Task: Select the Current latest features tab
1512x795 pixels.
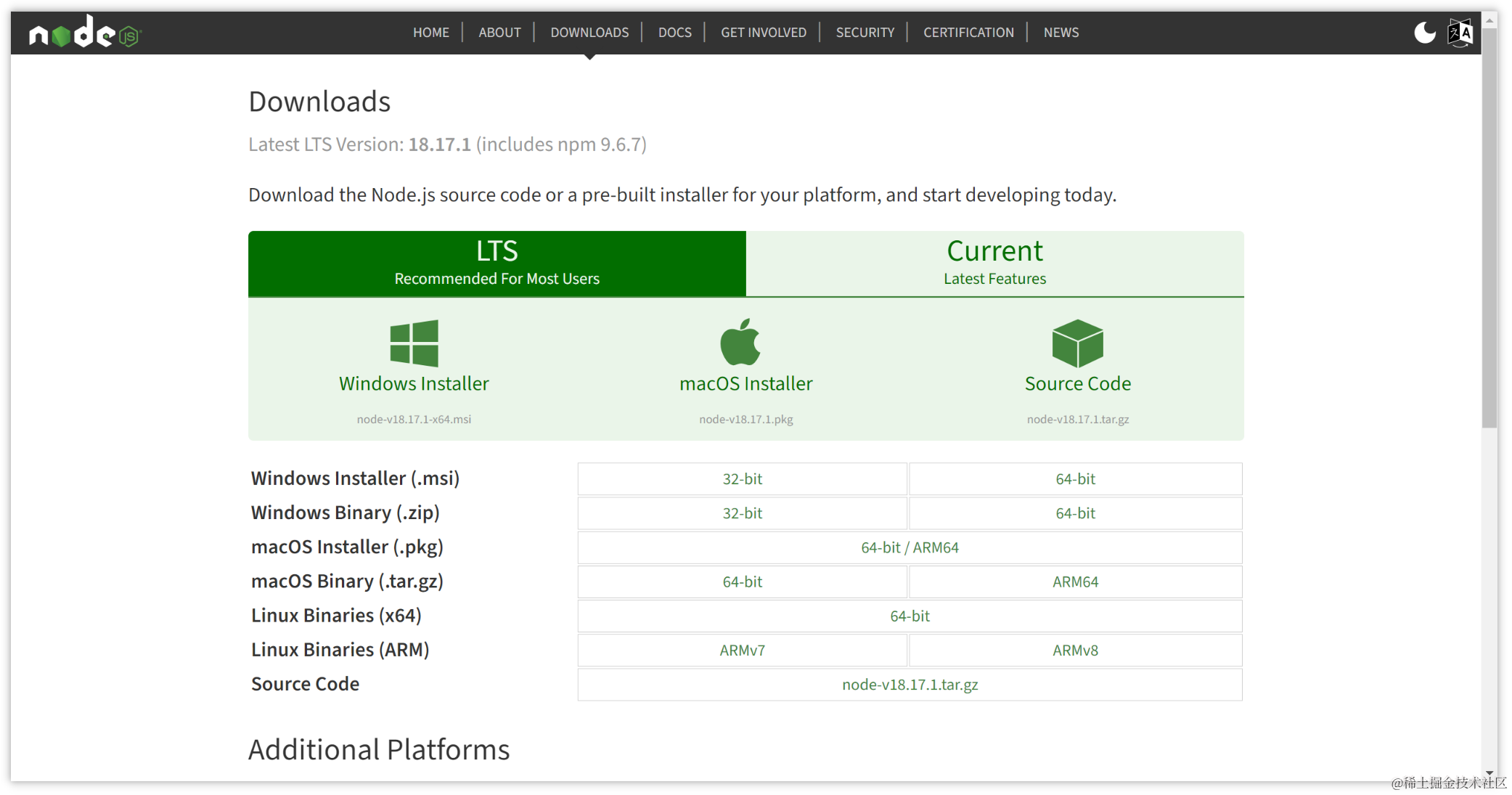Action: click(994, 262)
